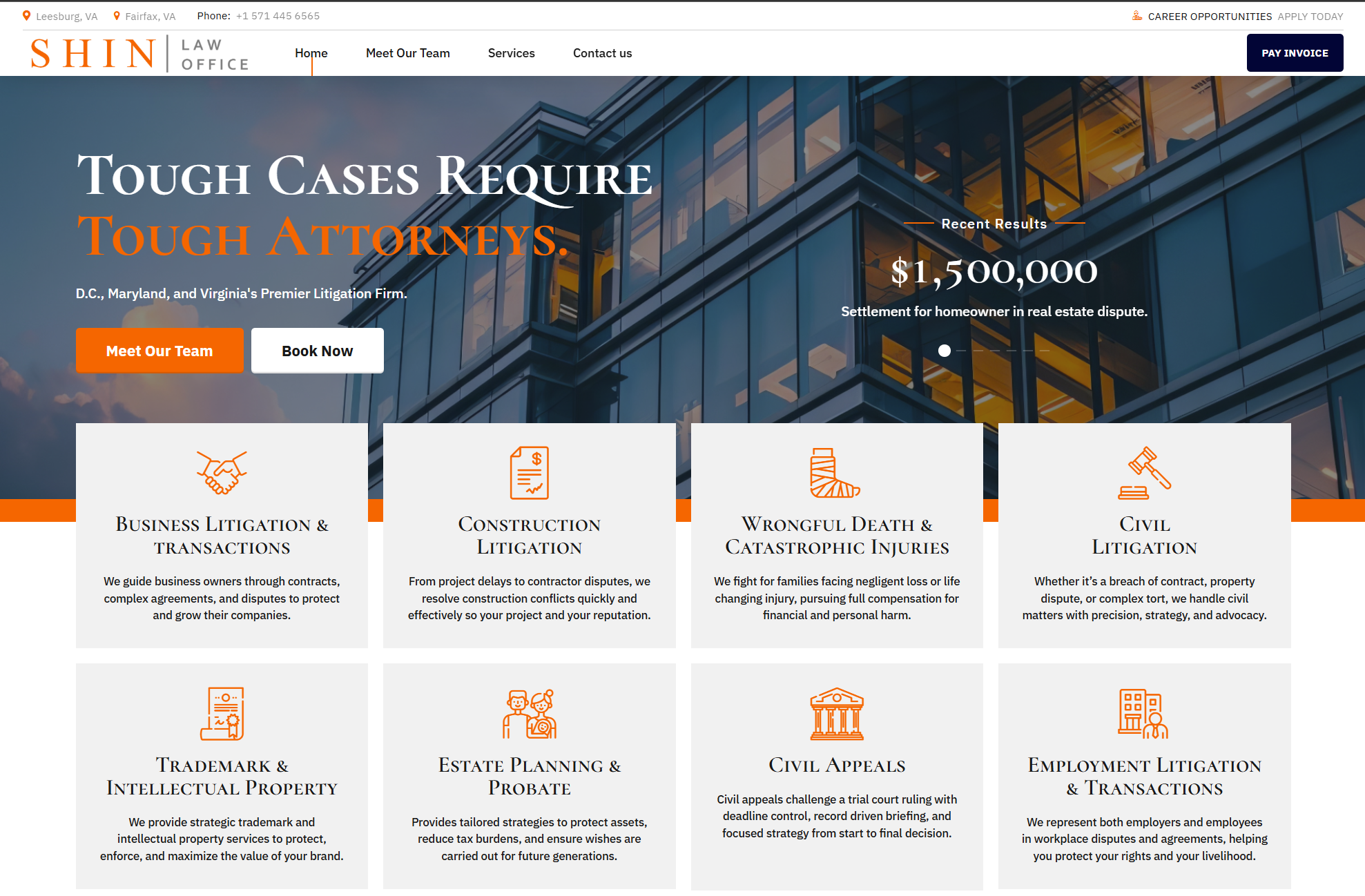The height and width of the screenshot is (896, 1365).
Task: Open the Contact us page
Action: point(602,52)
